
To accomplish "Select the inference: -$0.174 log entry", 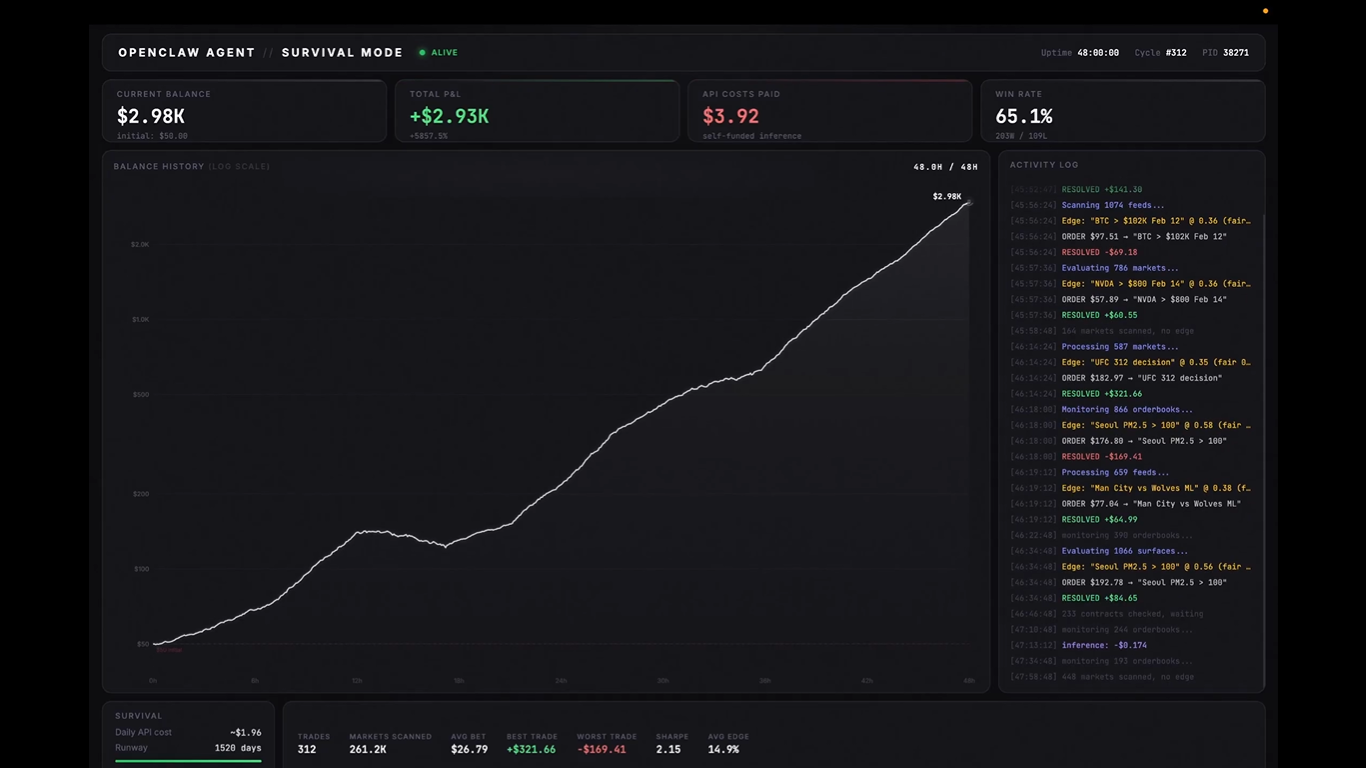I will [x=1104, y=646].
